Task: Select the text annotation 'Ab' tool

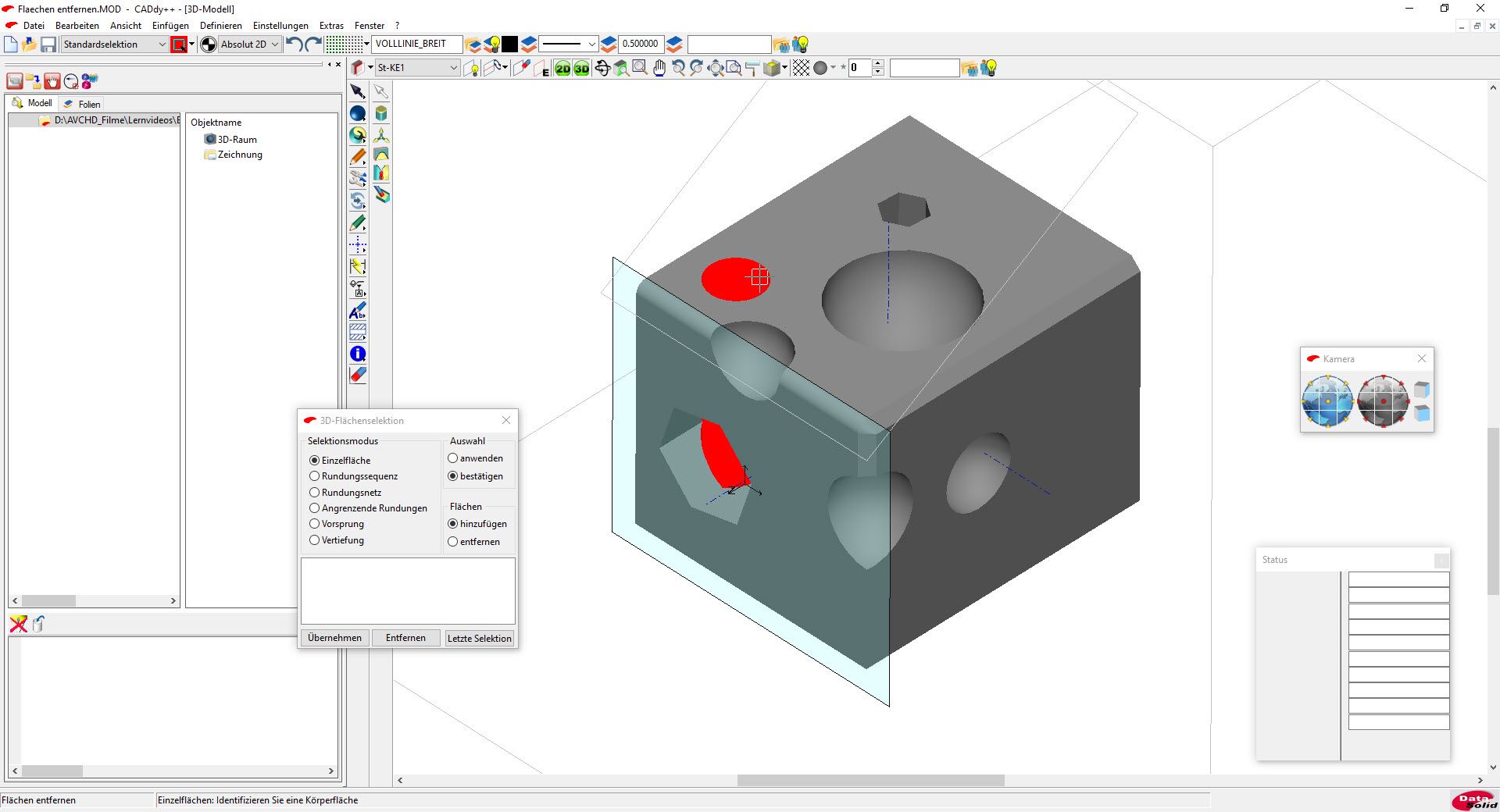Action: point(358,311)
